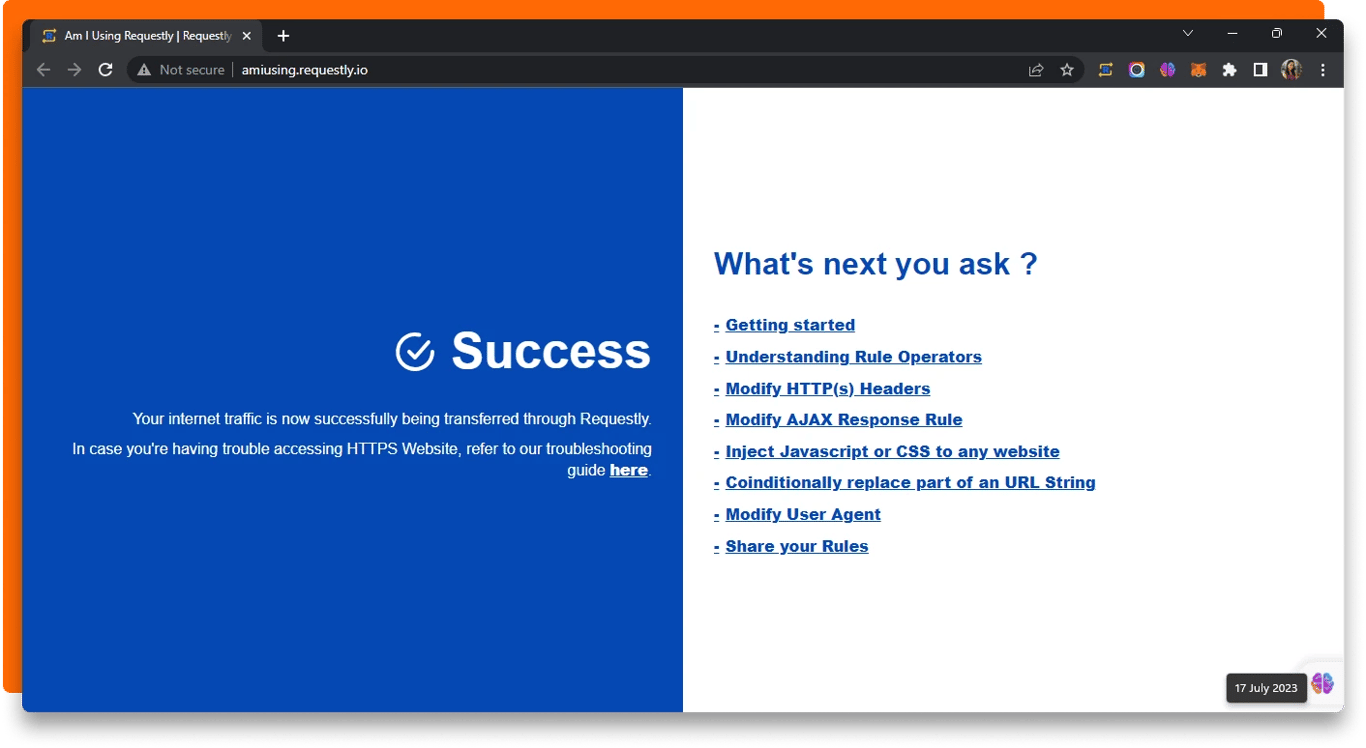Click the 17 July 2023 date badge

[x=1266, y=688]
